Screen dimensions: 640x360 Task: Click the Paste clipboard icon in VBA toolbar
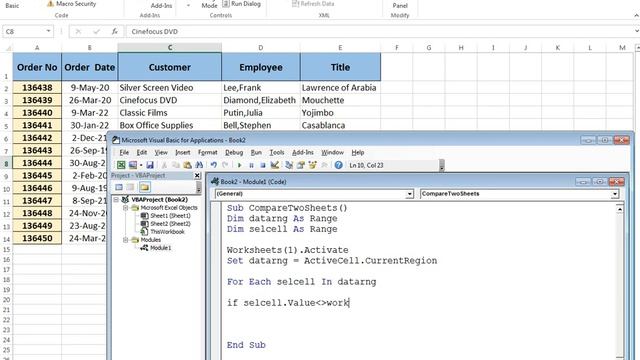tap(187, 165)
